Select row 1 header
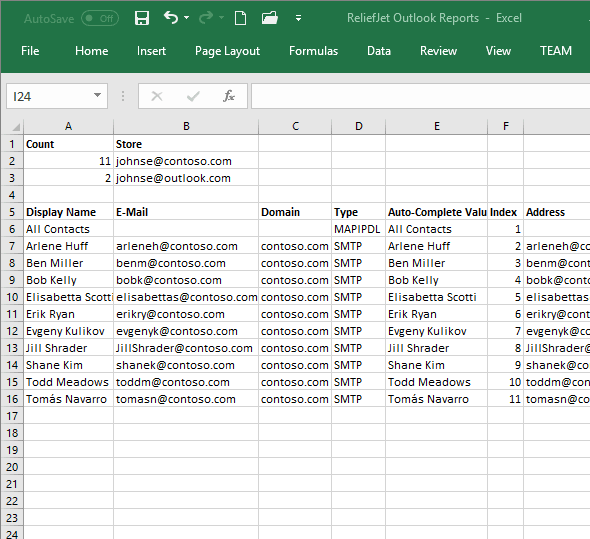The width and height of the screenshot is (590, 539). click(12, 144)
